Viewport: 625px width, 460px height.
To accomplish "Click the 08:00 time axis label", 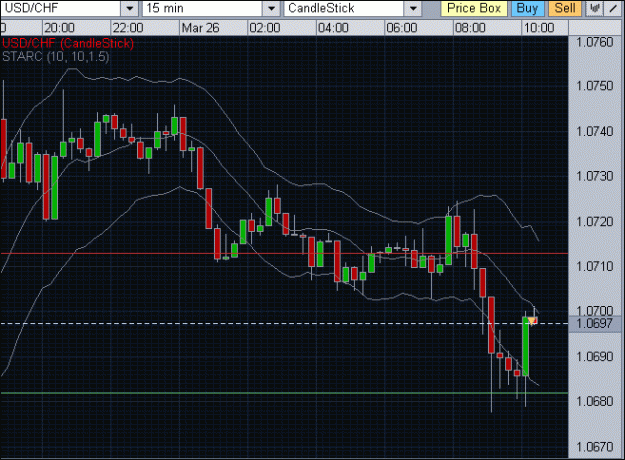I will pyautogui.click(x=471, y=28).
